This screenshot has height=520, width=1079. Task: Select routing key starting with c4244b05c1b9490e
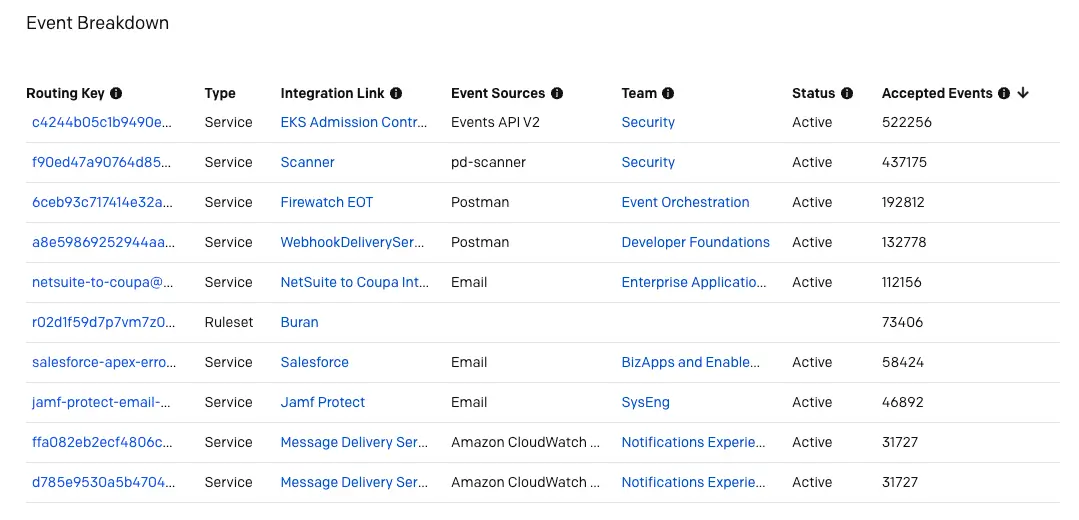click(102, 122)
